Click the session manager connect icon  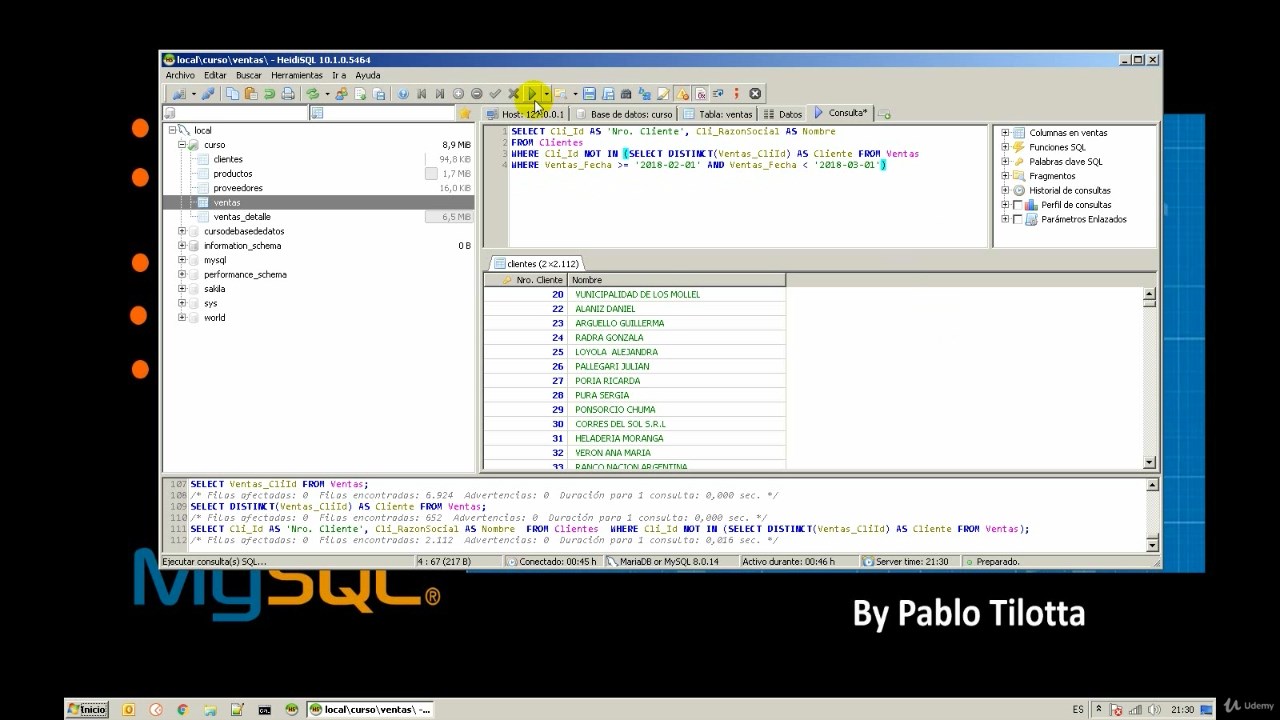pyautogui.click(x=179, y=94)
